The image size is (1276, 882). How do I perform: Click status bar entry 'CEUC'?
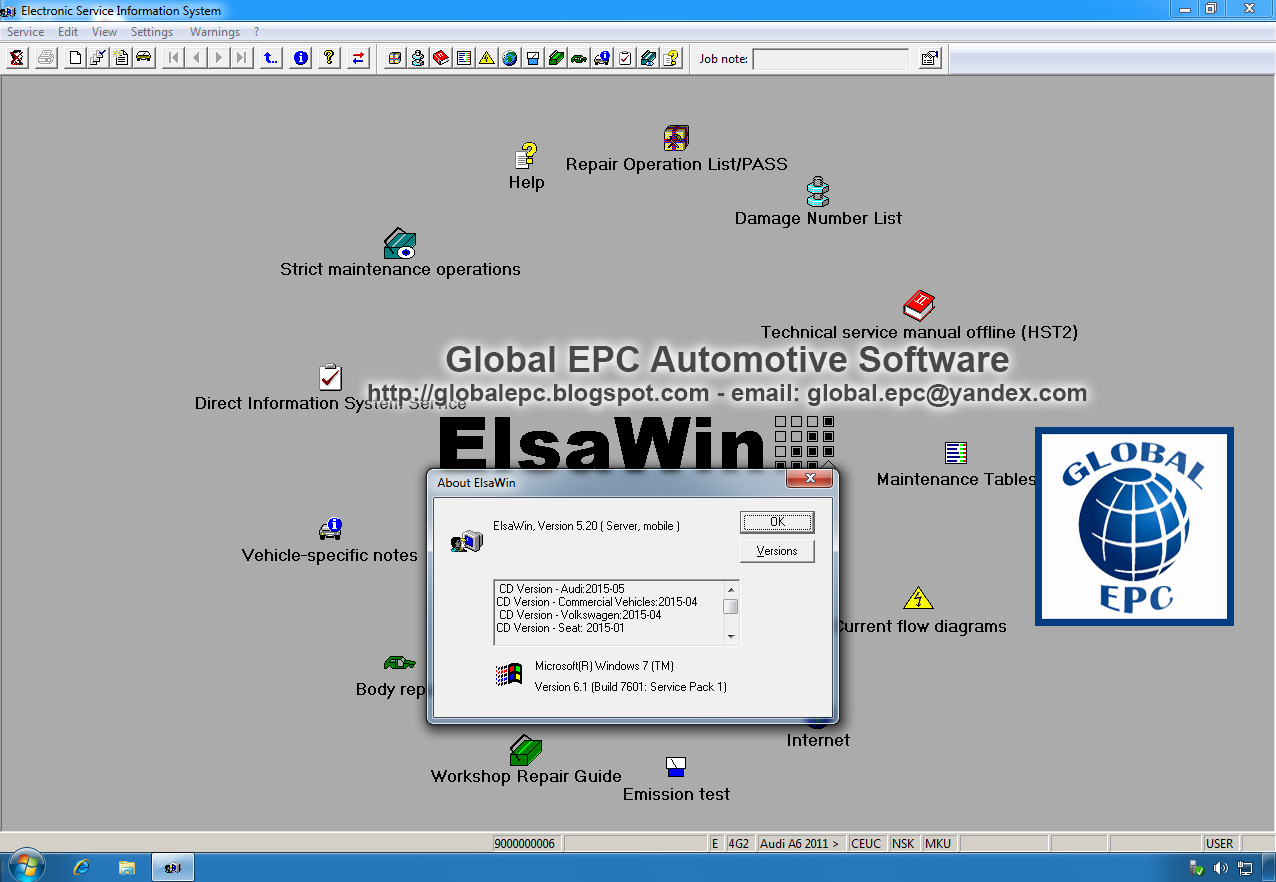coord(866,843)
